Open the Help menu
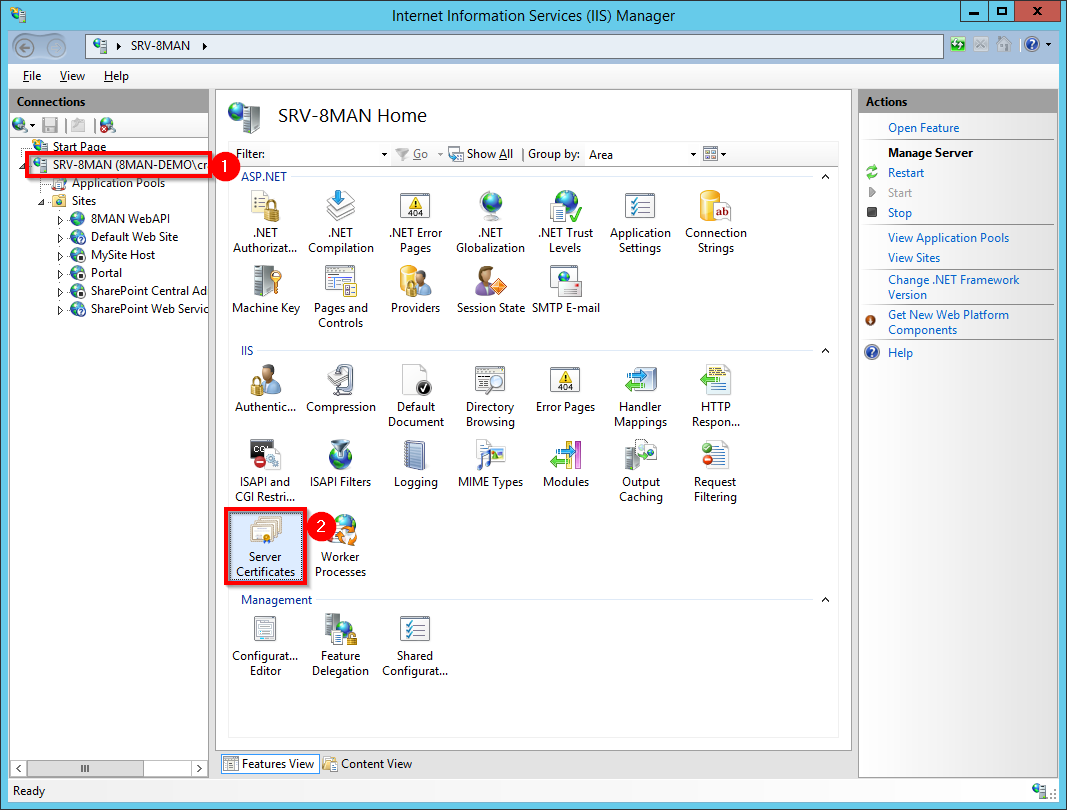This screenshot has height=810, width=1067. (x=116, y=76)
